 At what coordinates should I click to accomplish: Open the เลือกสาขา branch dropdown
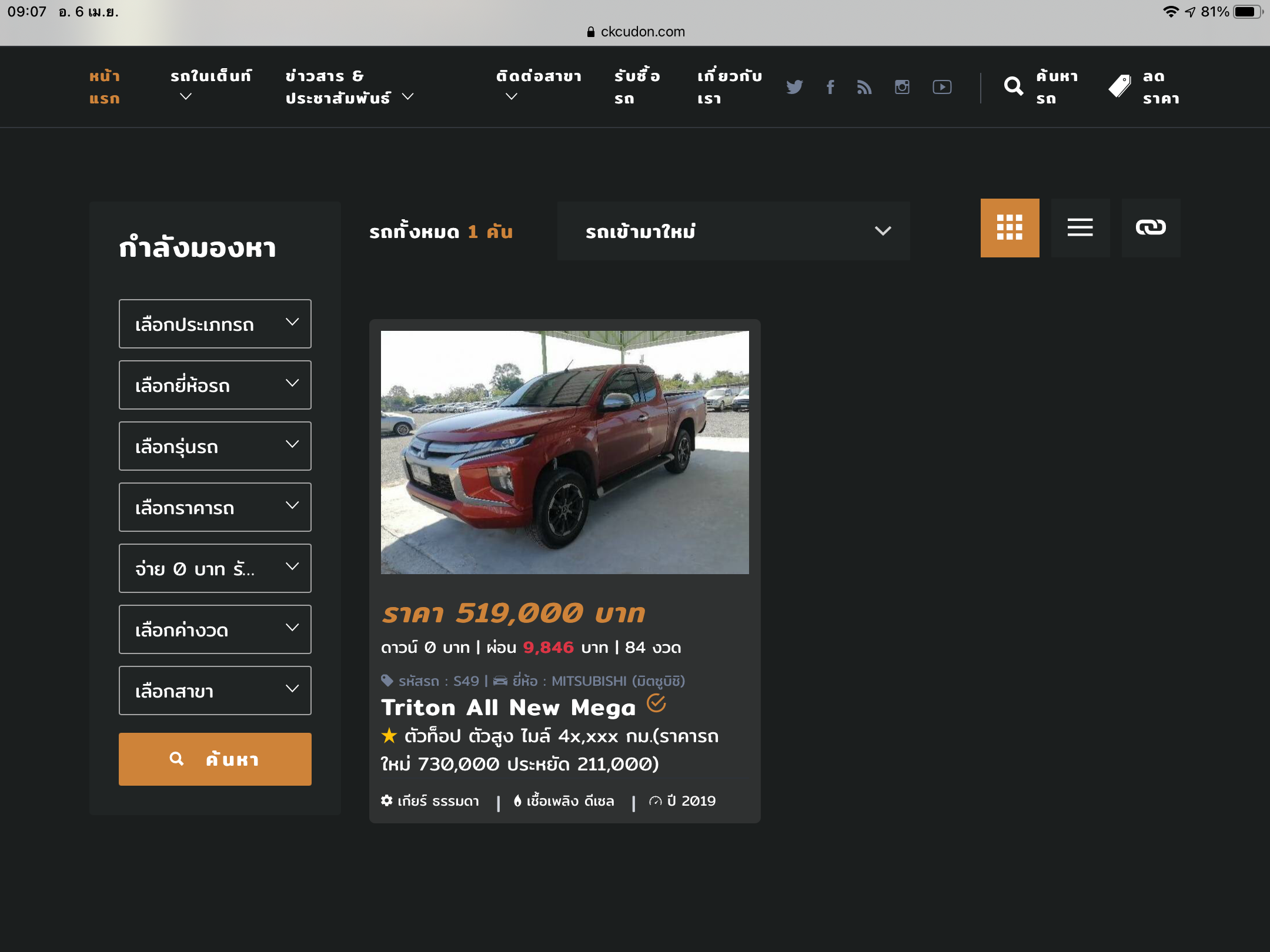[x=215, y=690]
